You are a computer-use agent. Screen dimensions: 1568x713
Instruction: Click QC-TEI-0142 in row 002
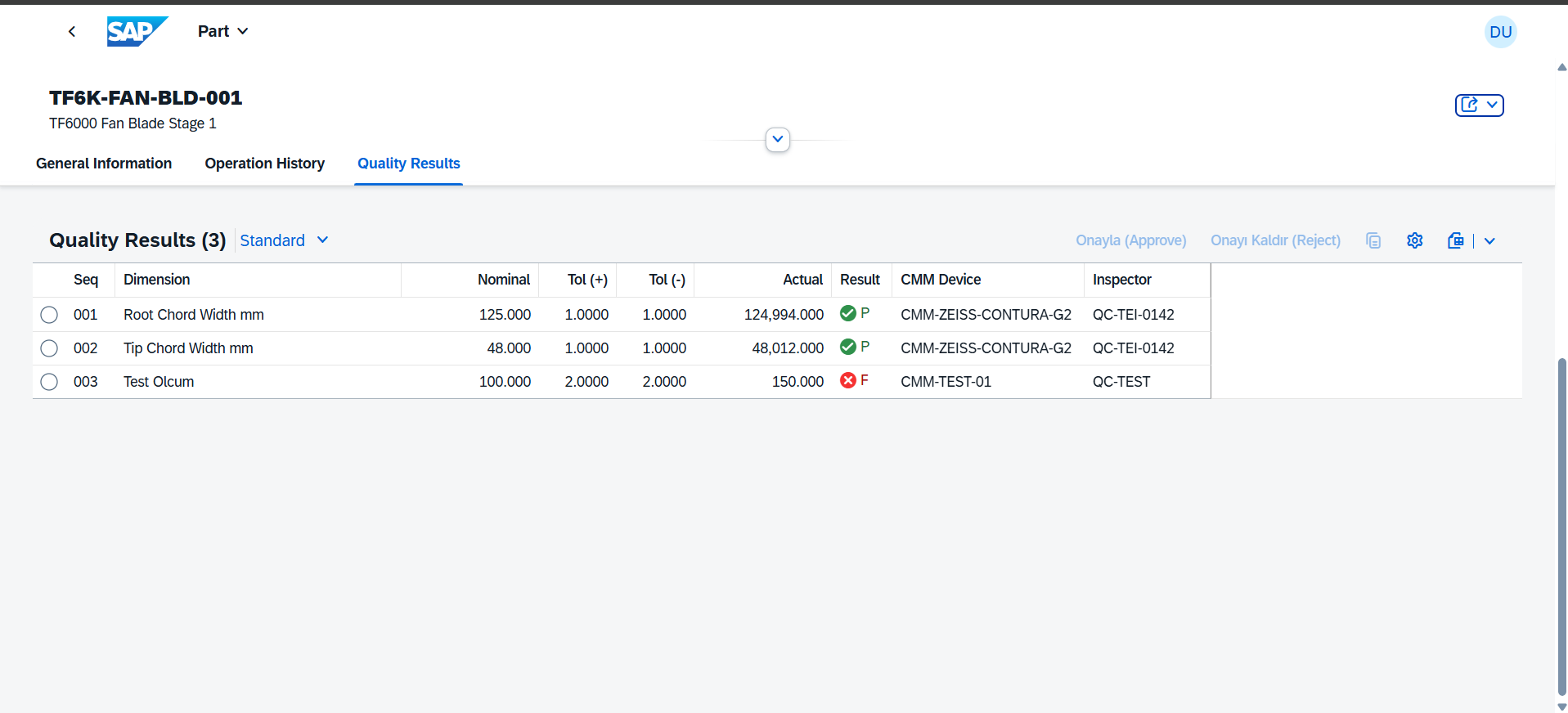[1134, 348]
